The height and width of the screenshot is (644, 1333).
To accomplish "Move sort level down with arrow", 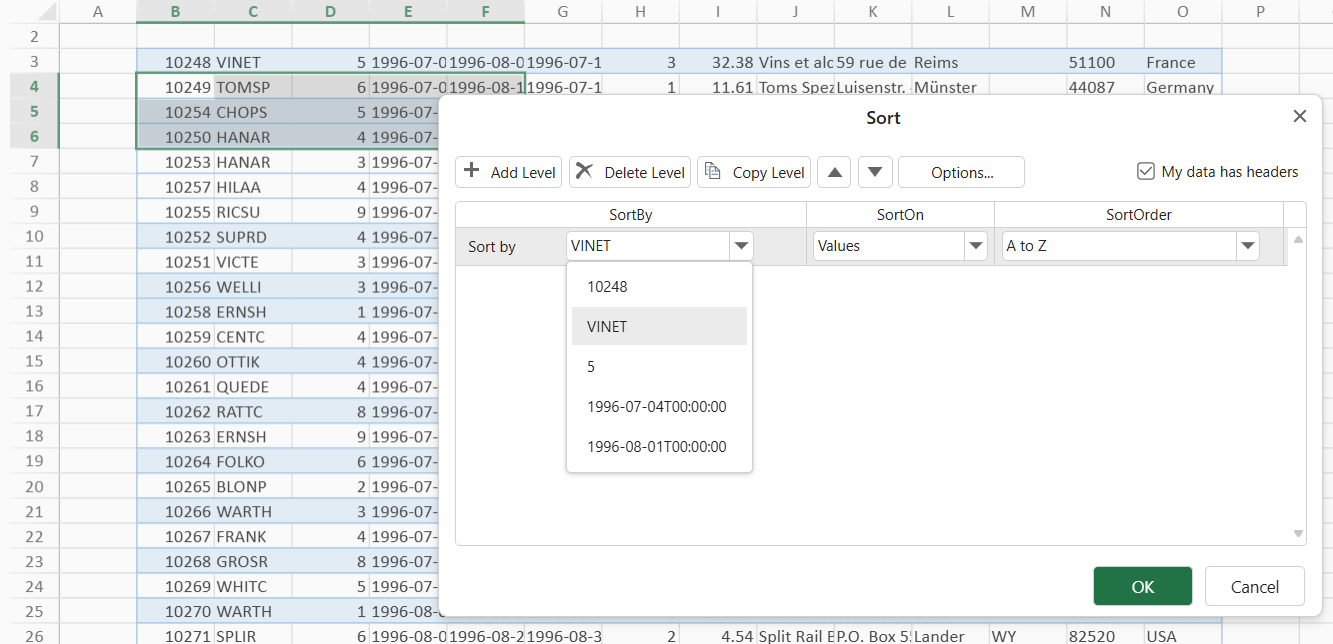I will point(875,172).
